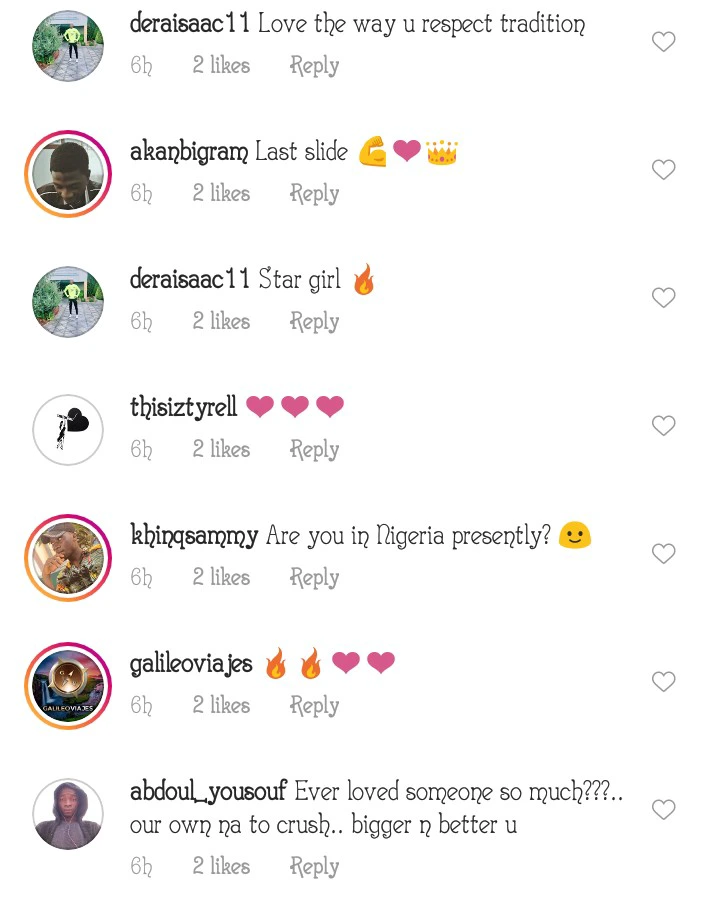Open abdoul_yousouf's profile photo

coord(68,814)
